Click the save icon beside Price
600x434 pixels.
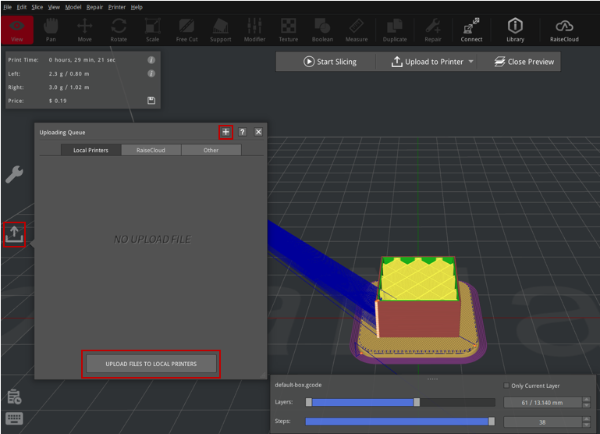coord(151,100)
